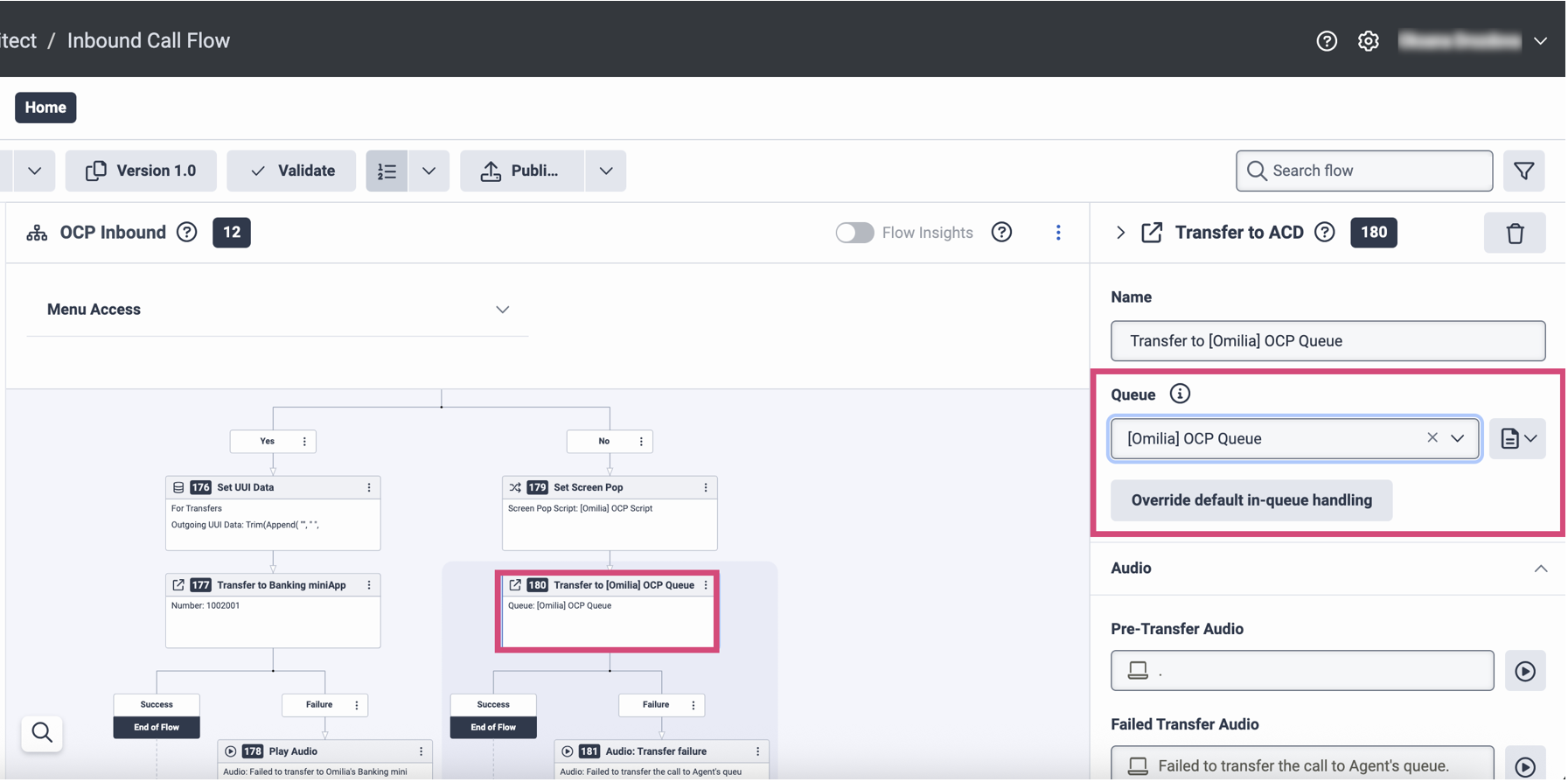Toggle the Flow Insights switch
The width and height of the screenshot is (1568, 782).
854,233
